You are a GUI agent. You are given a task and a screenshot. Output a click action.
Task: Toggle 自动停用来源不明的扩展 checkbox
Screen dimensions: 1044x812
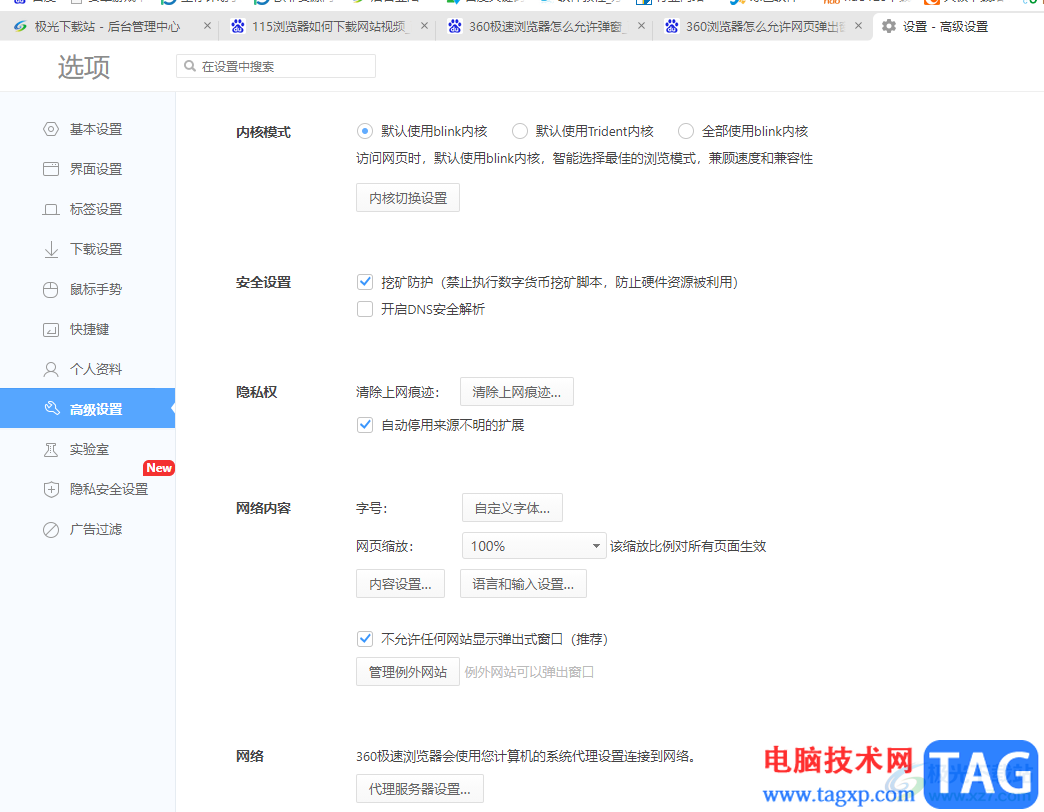point(365,425)
